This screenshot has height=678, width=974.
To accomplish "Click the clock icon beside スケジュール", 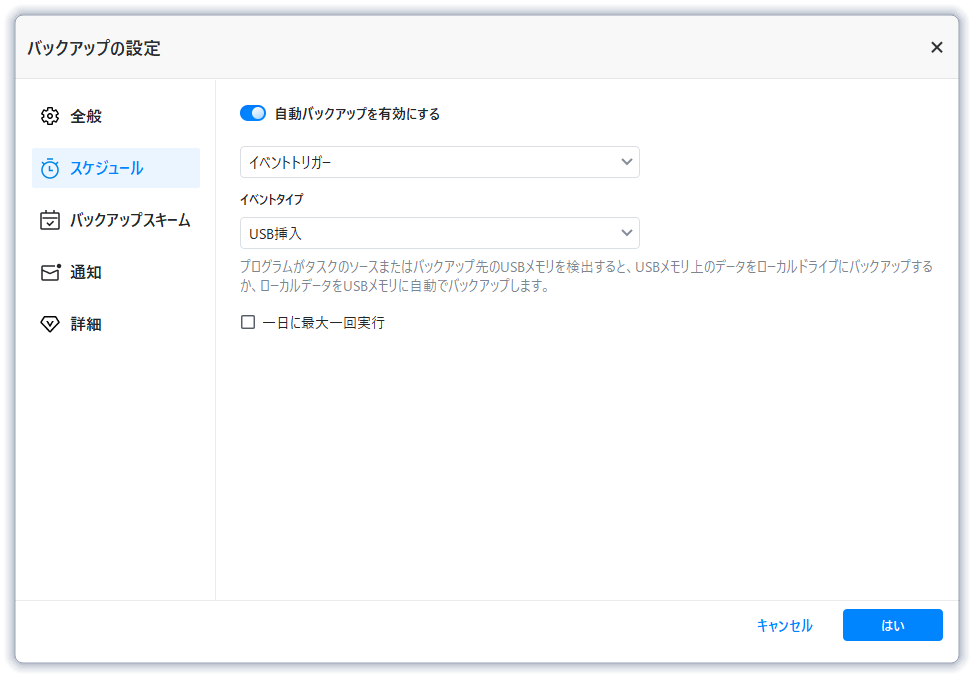I will (x=50, y=168).
